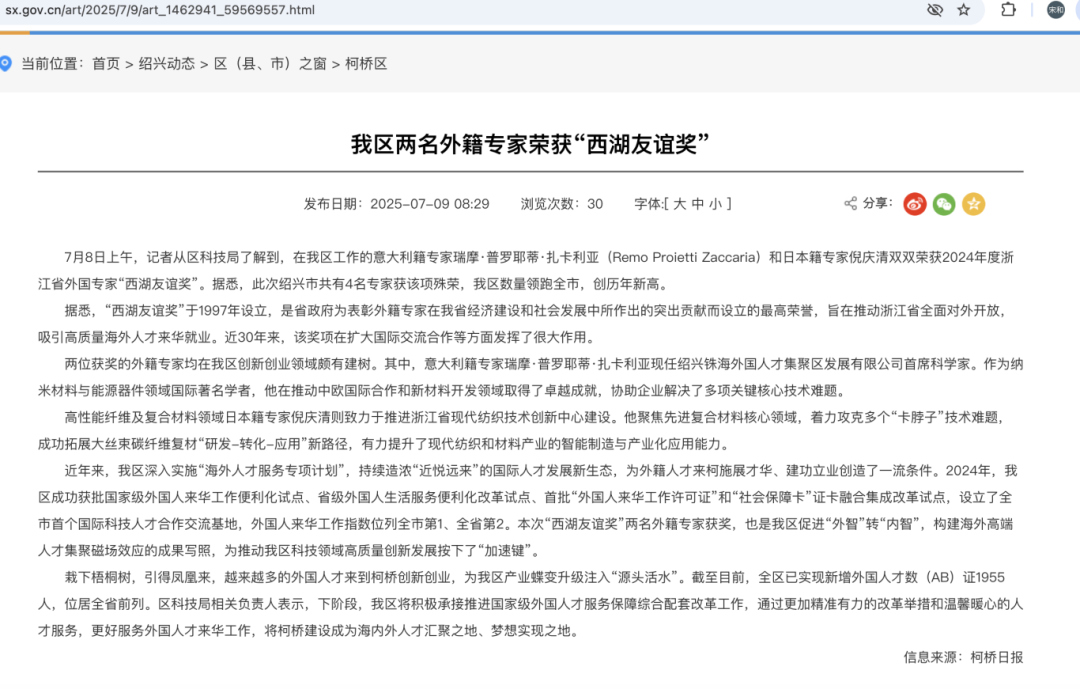Share article to Weibo via red icon
Screen dimensions: 1080x689
point(915,204)
